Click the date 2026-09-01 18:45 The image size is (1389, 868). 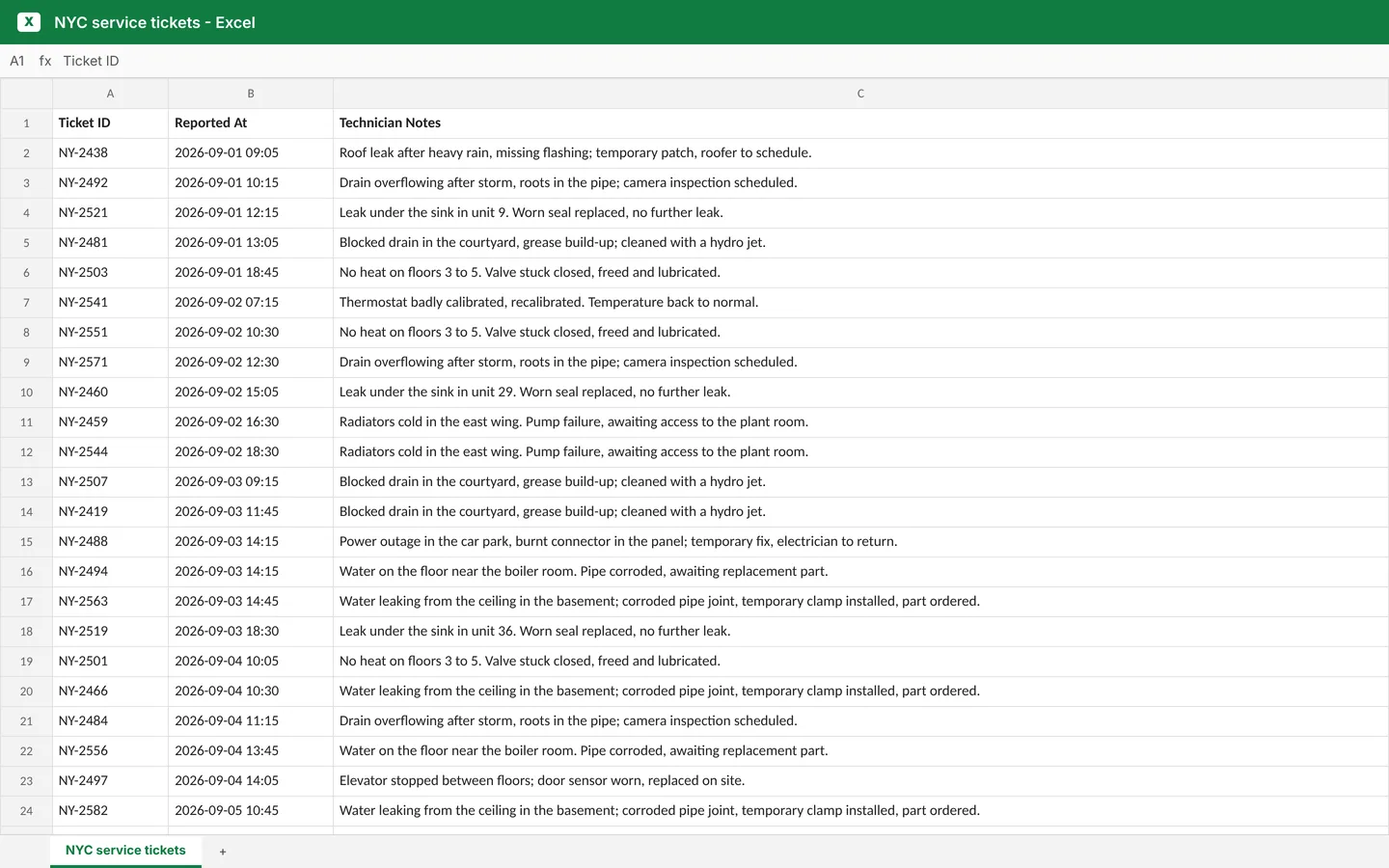click(x=251, y=273)
